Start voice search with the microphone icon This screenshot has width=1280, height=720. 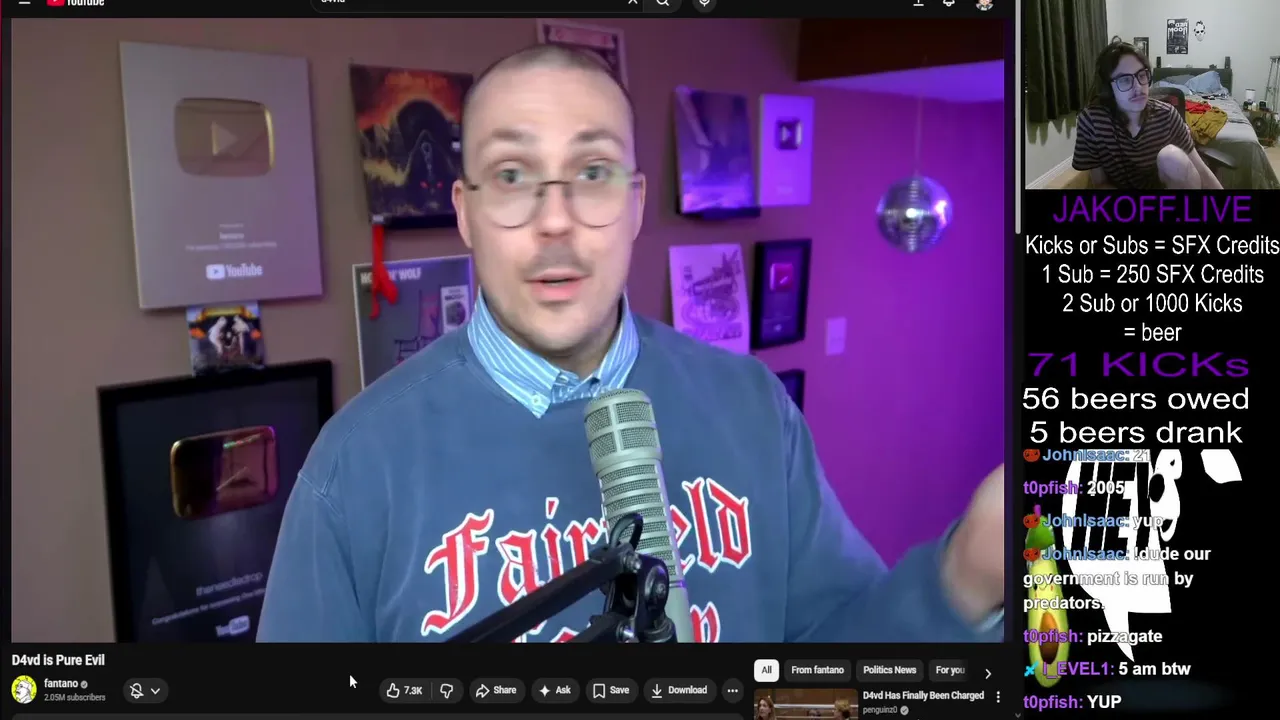[704, 3]
